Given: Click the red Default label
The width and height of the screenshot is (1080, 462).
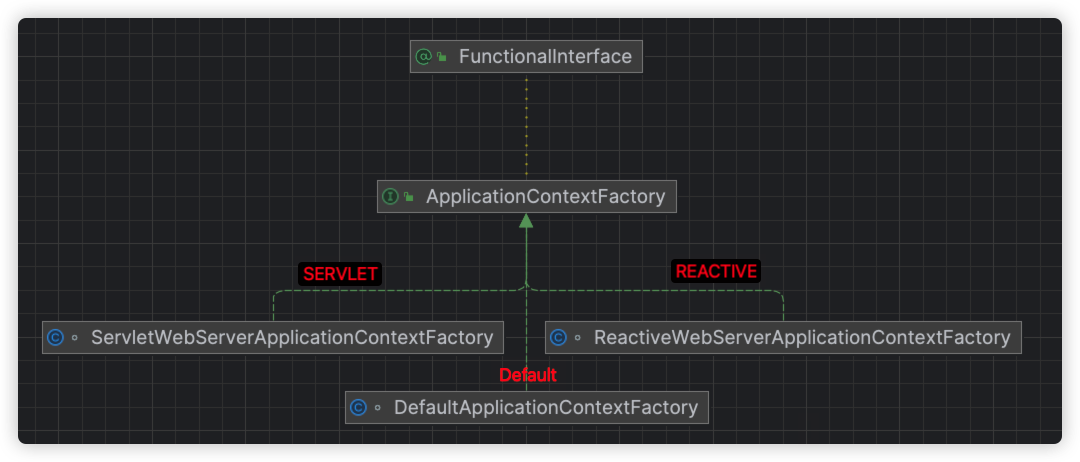Looking at the screenshot, I should pyautogui.click(x=528, y=375).
